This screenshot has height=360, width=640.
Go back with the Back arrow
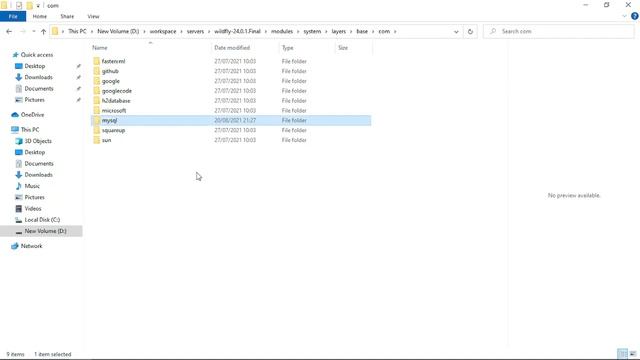[9, 31]
